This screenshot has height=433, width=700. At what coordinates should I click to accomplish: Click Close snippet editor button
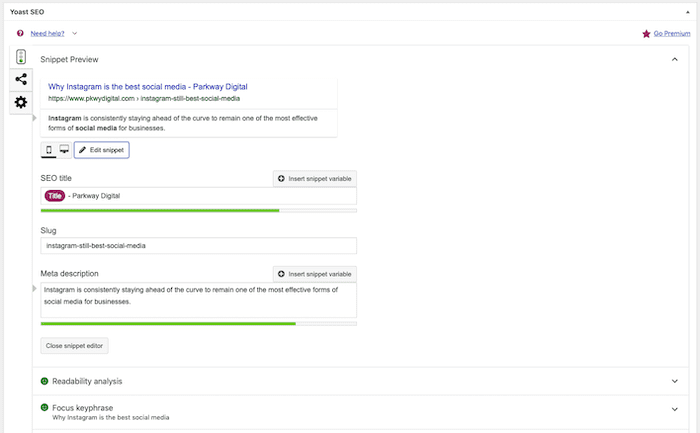point(75,346)
